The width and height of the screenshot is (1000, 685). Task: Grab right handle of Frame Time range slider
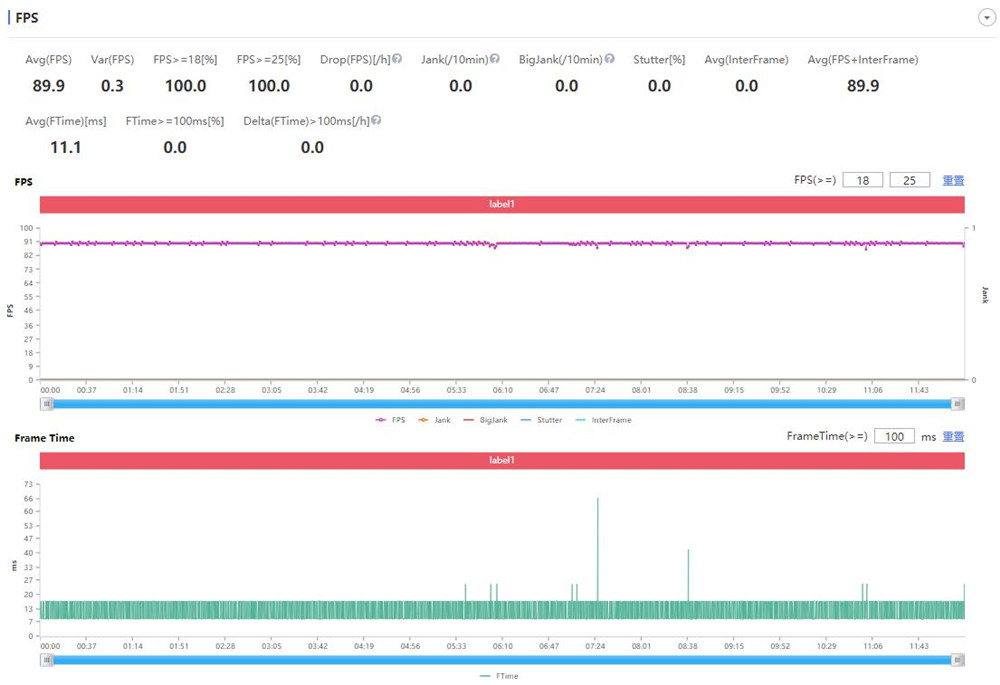[957, 660]
